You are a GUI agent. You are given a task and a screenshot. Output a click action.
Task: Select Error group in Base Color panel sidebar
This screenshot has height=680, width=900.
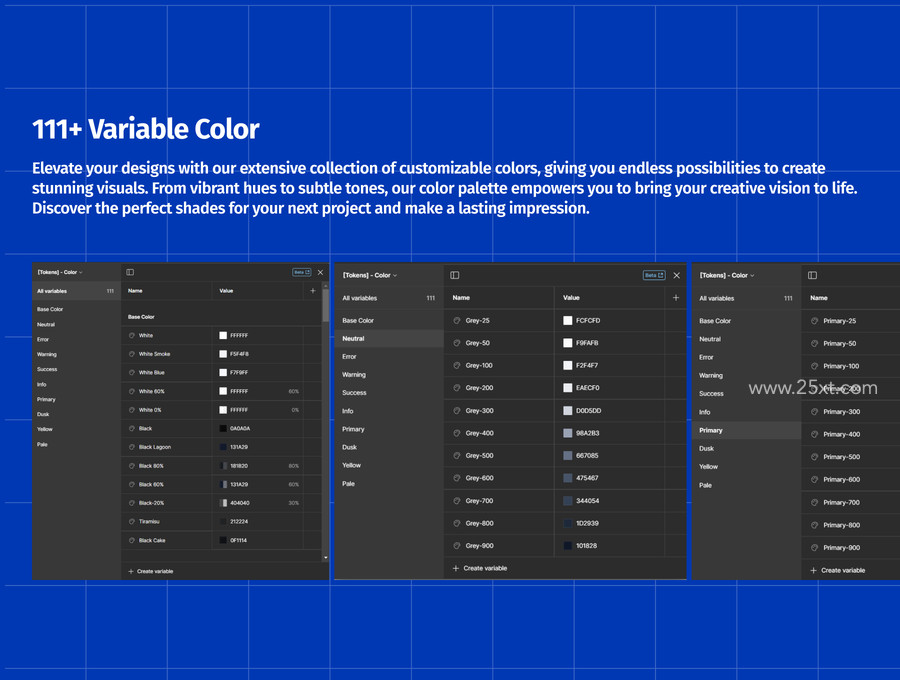point(43,340)
